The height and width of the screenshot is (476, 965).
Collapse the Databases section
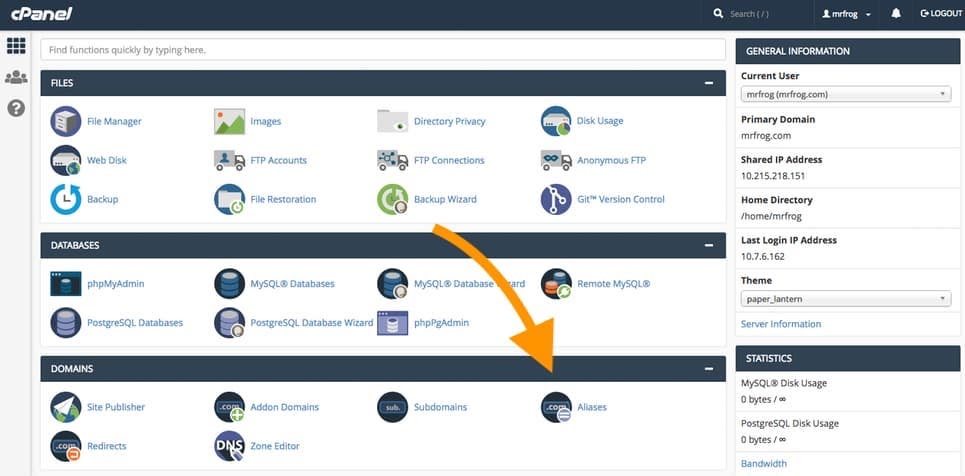(709, 245)
